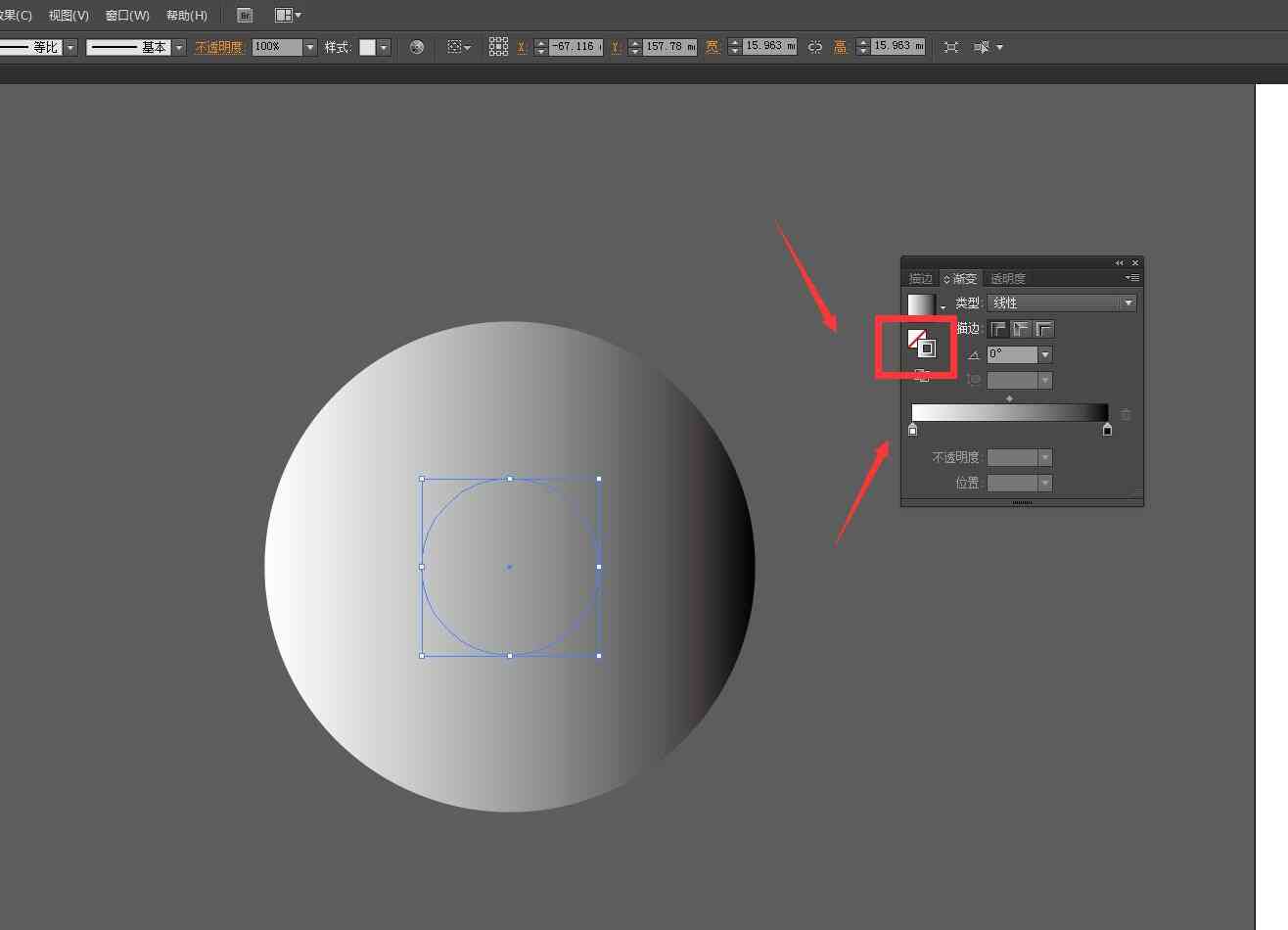Click the gradient midpoint diamond

click(x=1009, y=398)
